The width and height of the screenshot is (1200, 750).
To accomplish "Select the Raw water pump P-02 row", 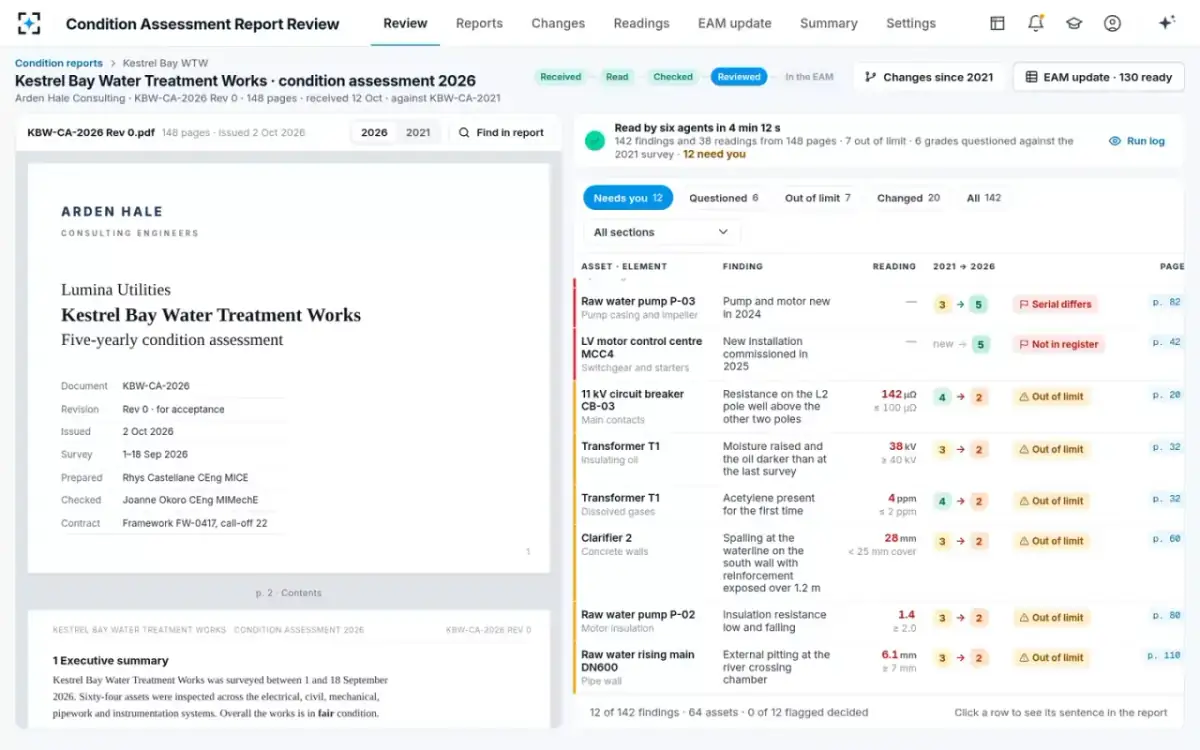I will pos(878,621).
